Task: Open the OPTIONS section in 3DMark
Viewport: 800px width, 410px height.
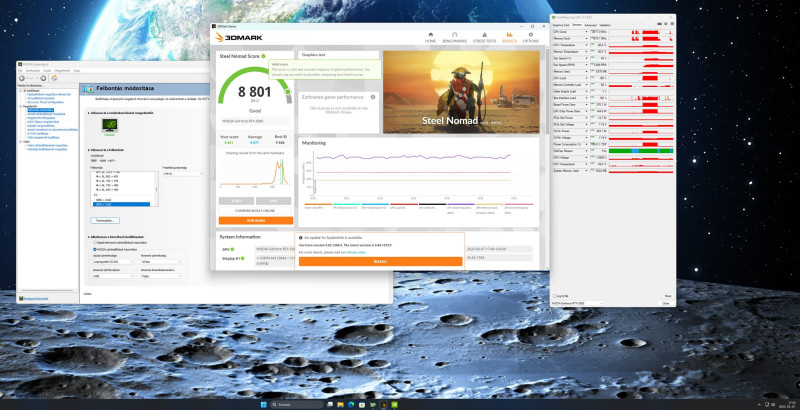Action: click(x=531, y=37)
